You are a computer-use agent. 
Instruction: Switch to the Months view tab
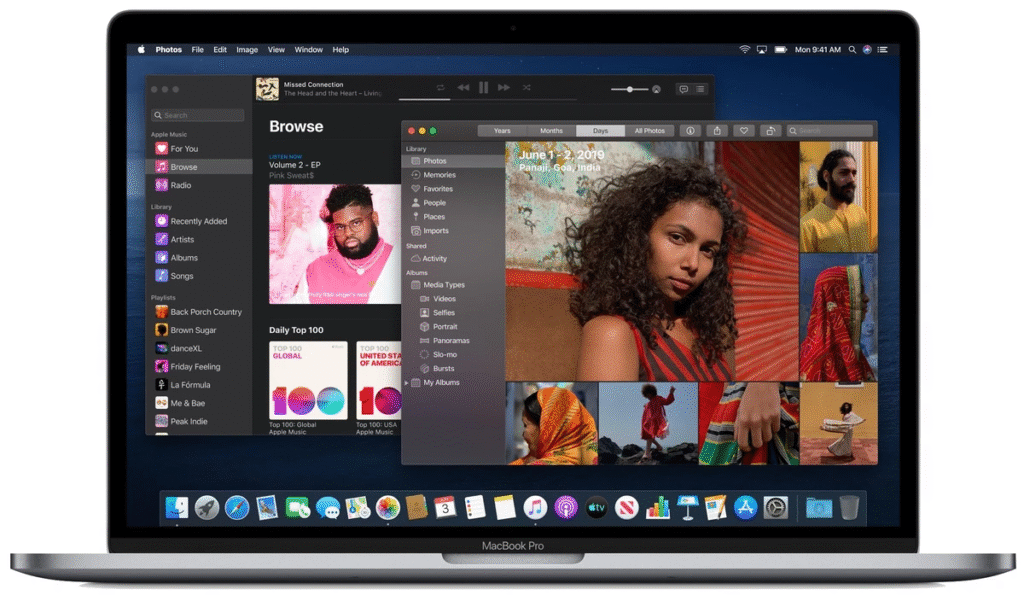pos(551,131)
